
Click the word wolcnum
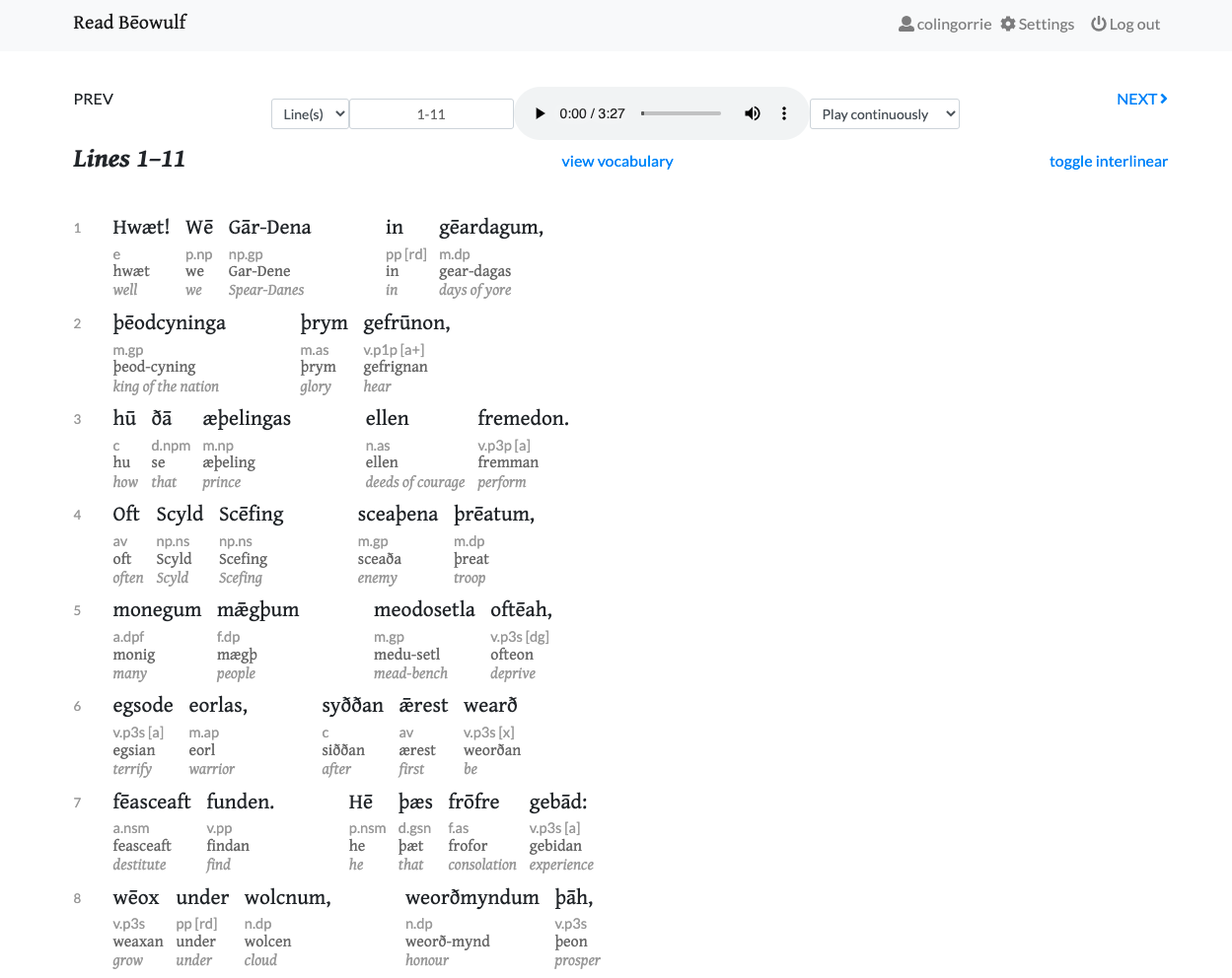288,897
